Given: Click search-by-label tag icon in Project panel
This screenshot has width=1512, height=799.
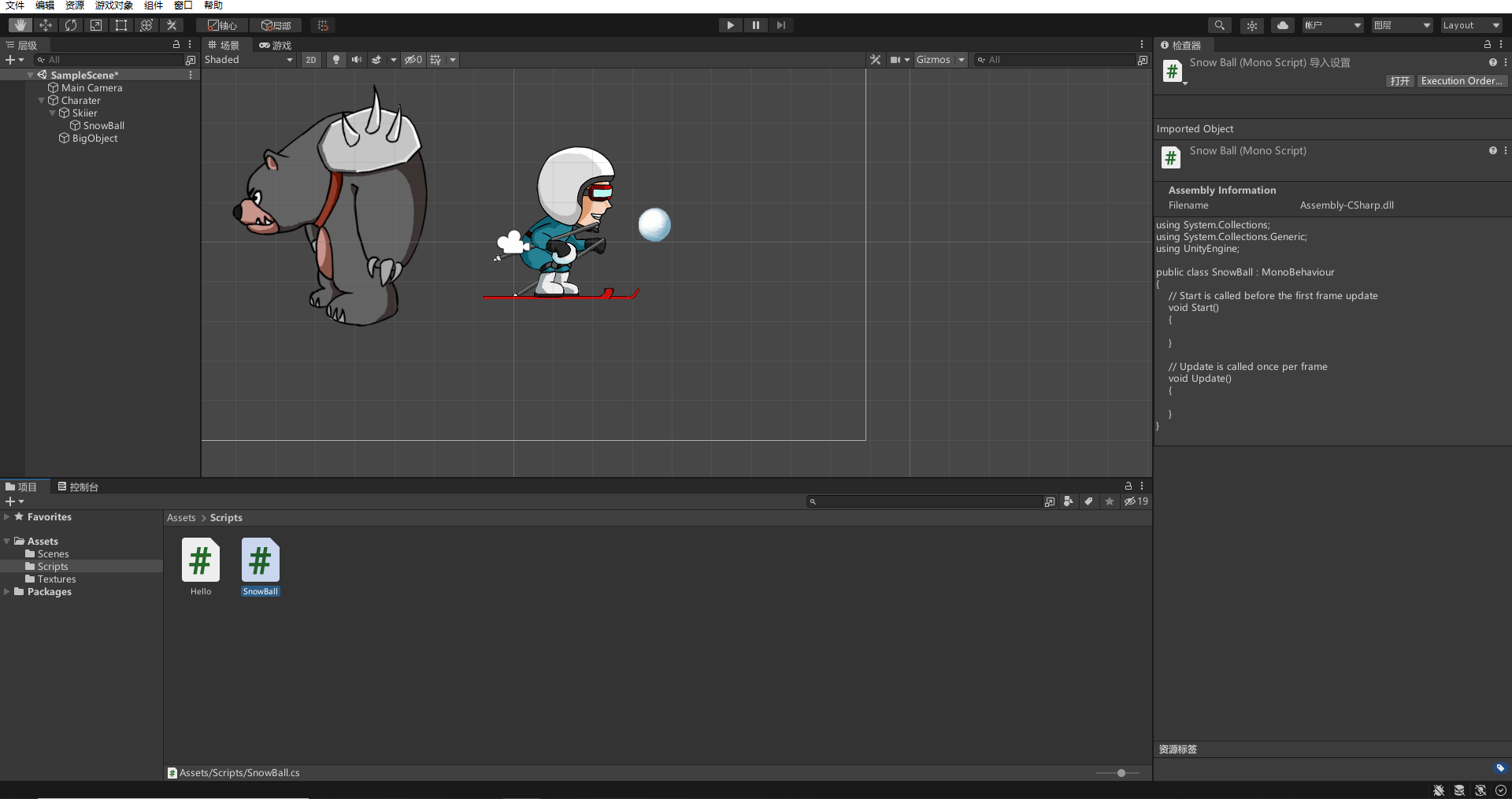Looking at the screenshot, I should pos(1089,501).
